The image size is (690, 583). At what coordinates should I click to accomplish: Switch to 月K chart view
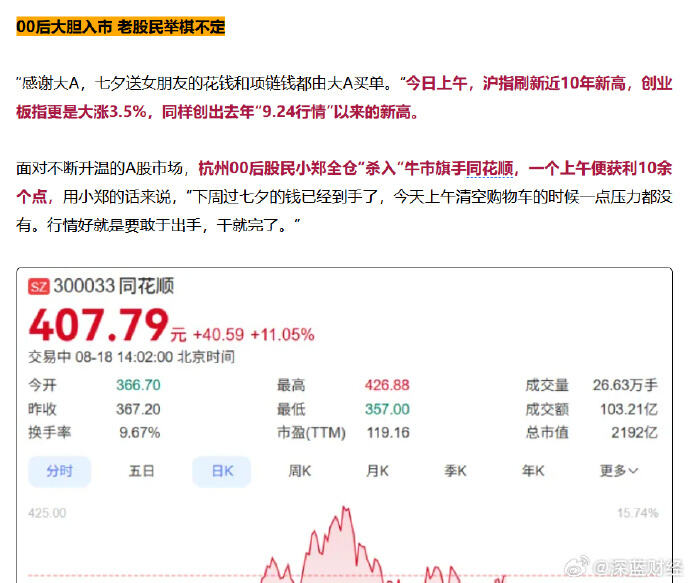click(x=378, y=471)
